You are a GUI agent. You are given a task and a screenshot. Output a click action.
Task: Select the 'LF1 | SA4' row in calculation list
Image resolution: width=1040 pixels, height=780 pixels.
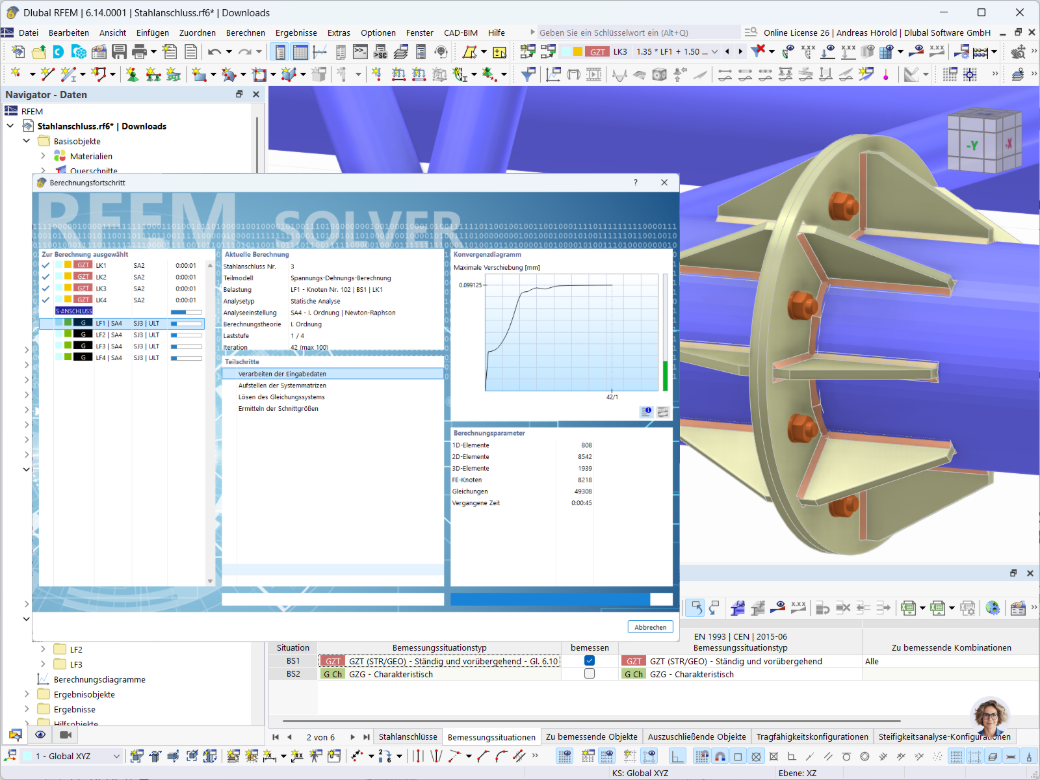tap(121, 323)
